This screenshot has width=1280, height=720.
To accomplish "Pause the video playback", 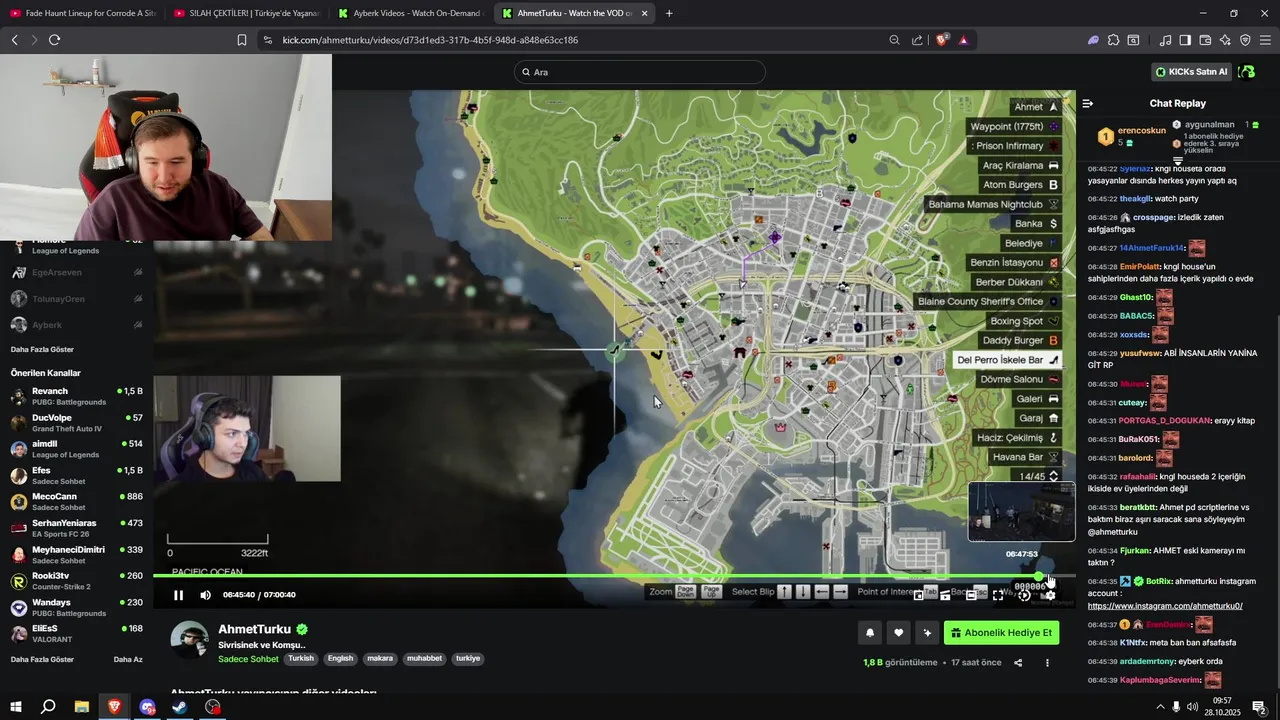I will (x=178, y=595).
